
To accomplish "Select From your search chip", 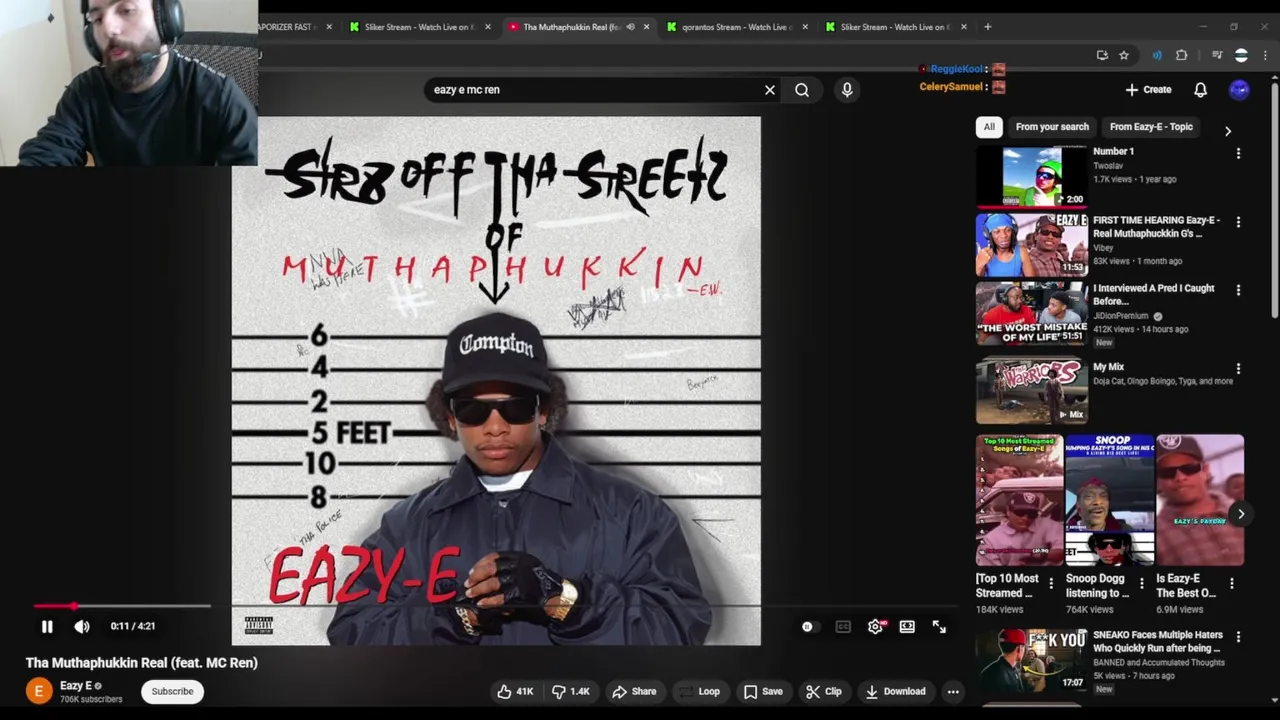I will click(x=1052, y=127).
